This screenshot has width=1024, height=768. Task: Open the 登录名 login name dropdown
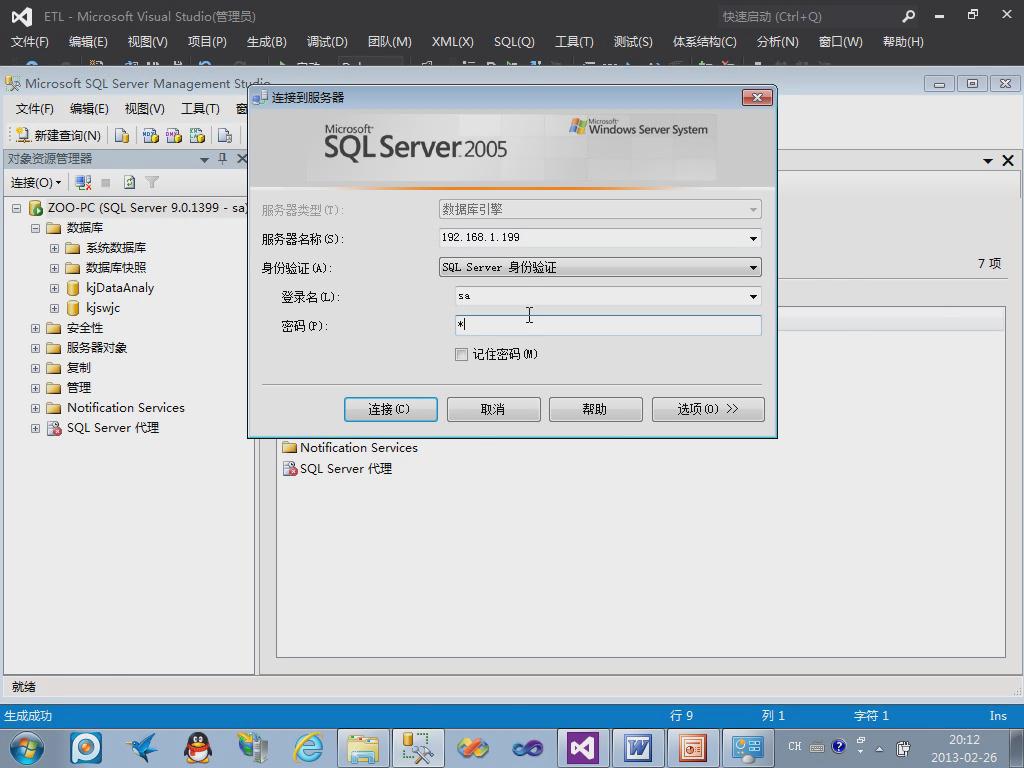click(x=753, y=296)
